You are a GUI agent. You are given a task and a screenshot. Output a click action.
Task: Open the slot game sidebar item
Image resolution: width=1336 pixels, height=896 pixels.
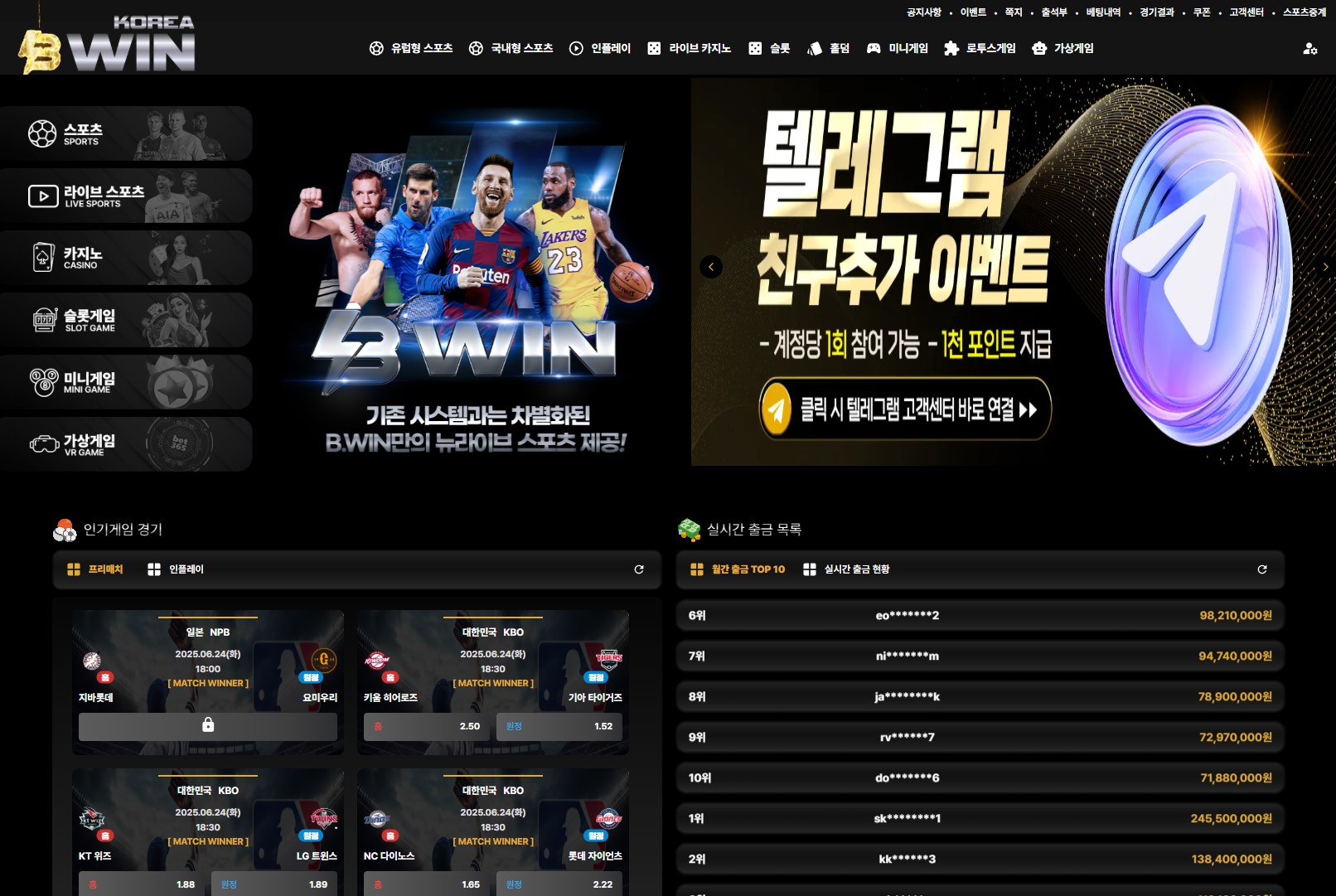126,320
